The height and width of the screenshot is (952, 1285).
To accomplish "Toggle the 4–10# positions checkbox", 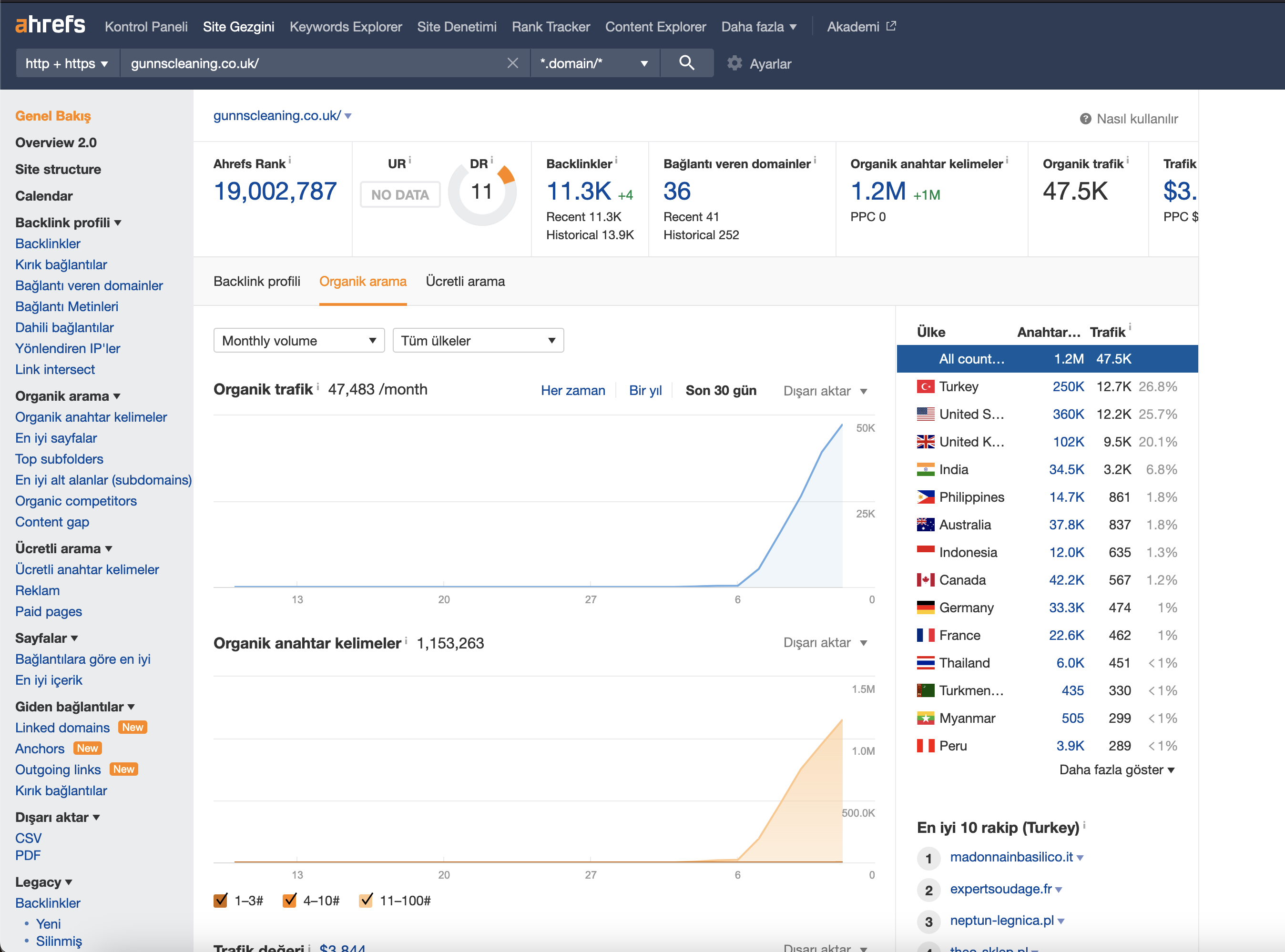I will (289, 900).
